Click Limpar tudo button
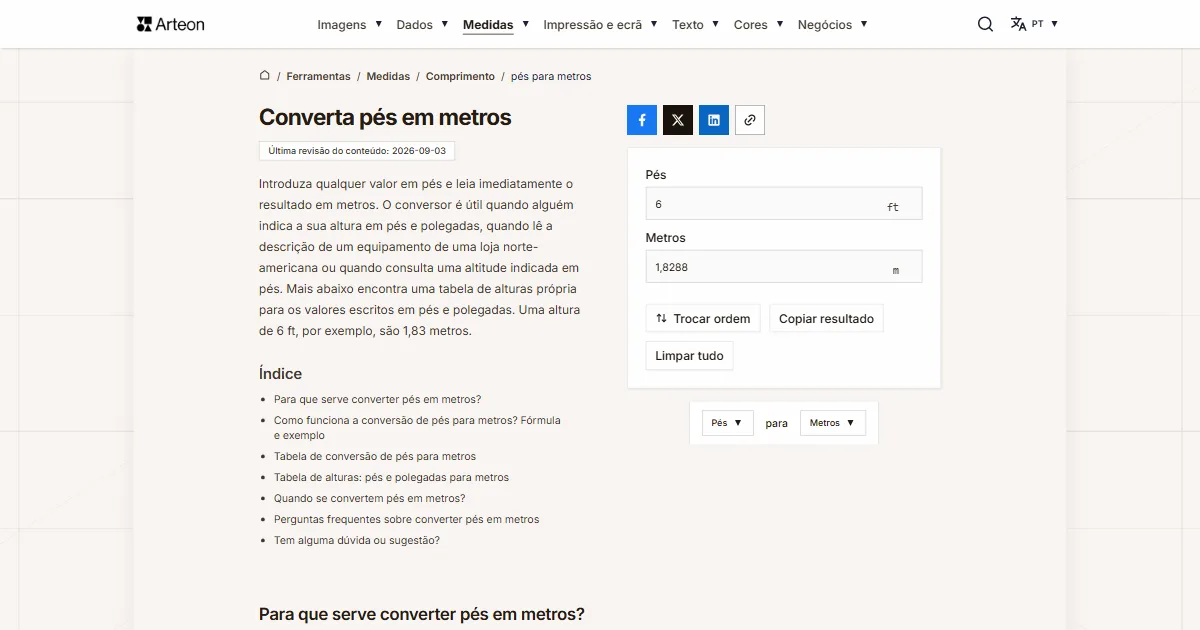1200x630 pixels. pos(689,356)
